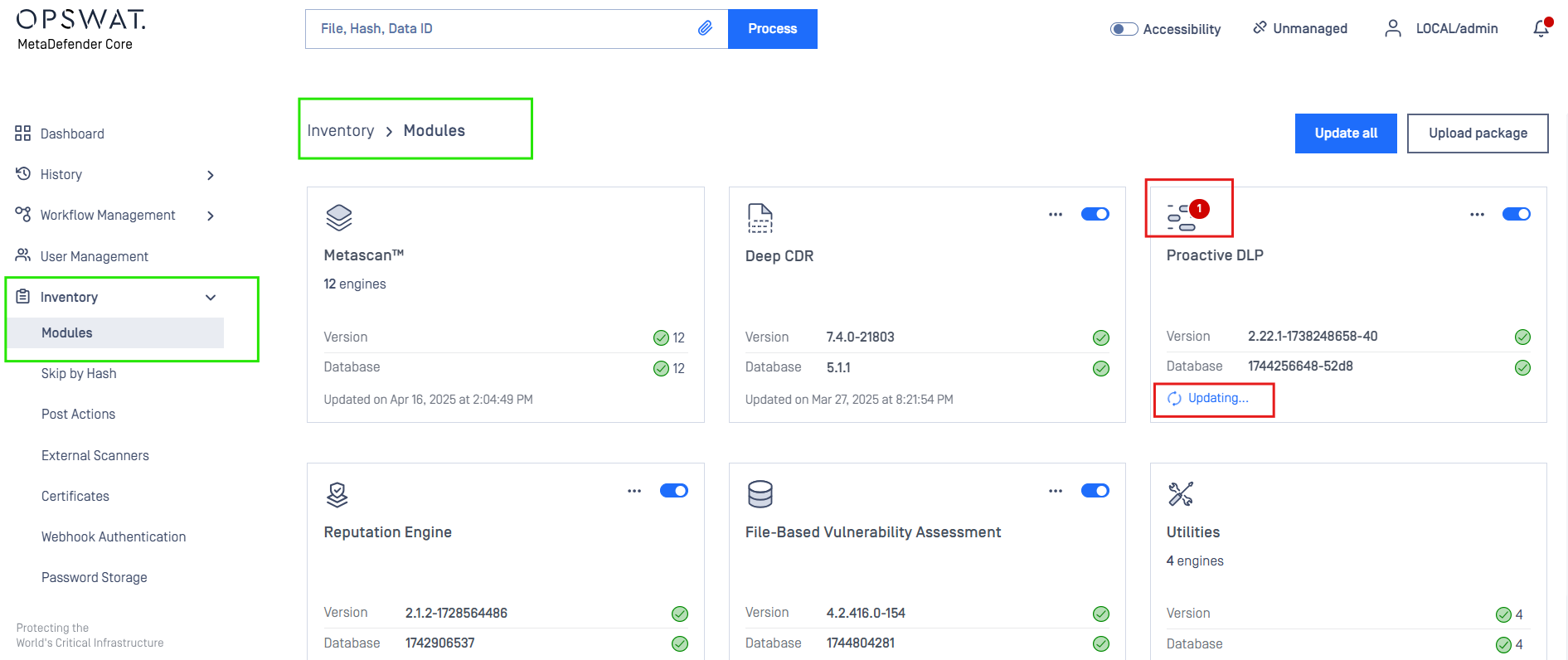Expand the Workflow Management chevron
Image resolution: width=1568 pixels, height=660 pixels.
(x=211, y=216)
